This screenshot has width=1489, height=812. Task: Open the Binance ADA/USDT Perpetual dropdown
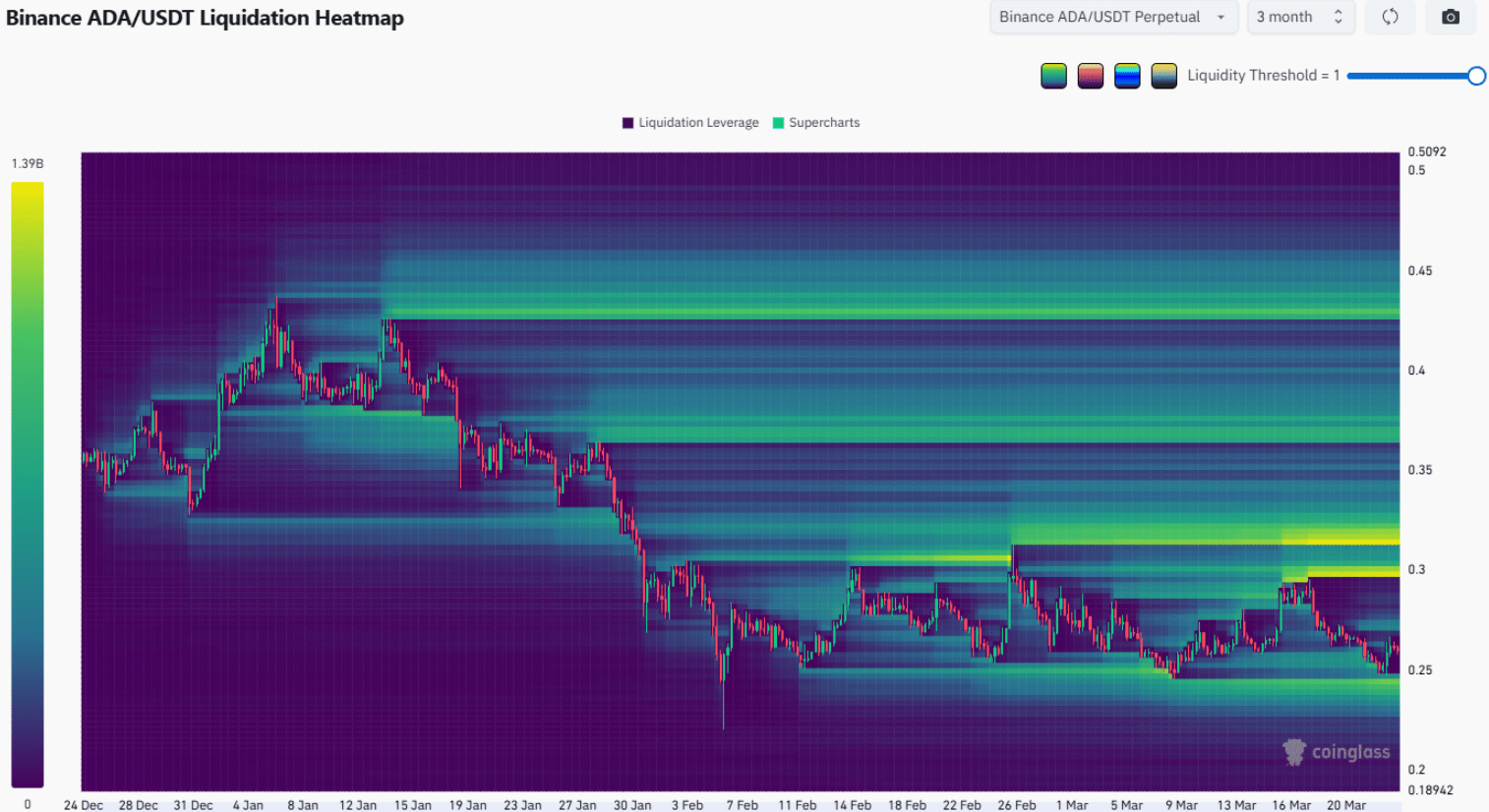pos(1102,17)
